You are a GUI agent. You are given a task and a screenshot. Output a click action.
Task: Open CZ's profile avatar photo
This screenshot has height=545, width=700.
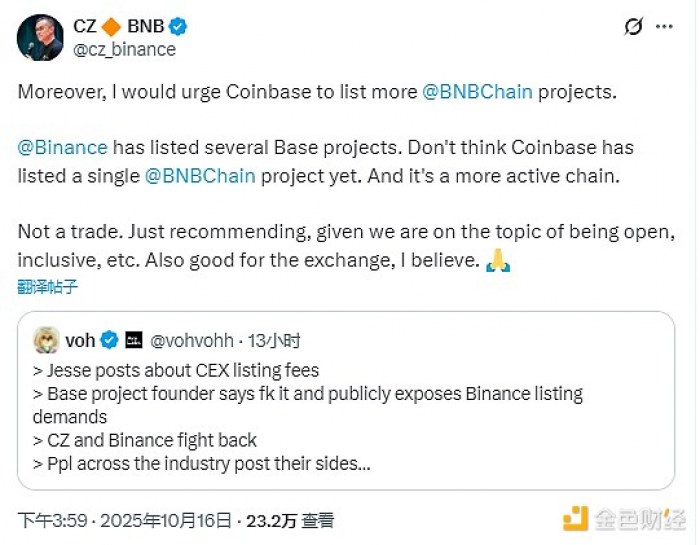(40, 38)
